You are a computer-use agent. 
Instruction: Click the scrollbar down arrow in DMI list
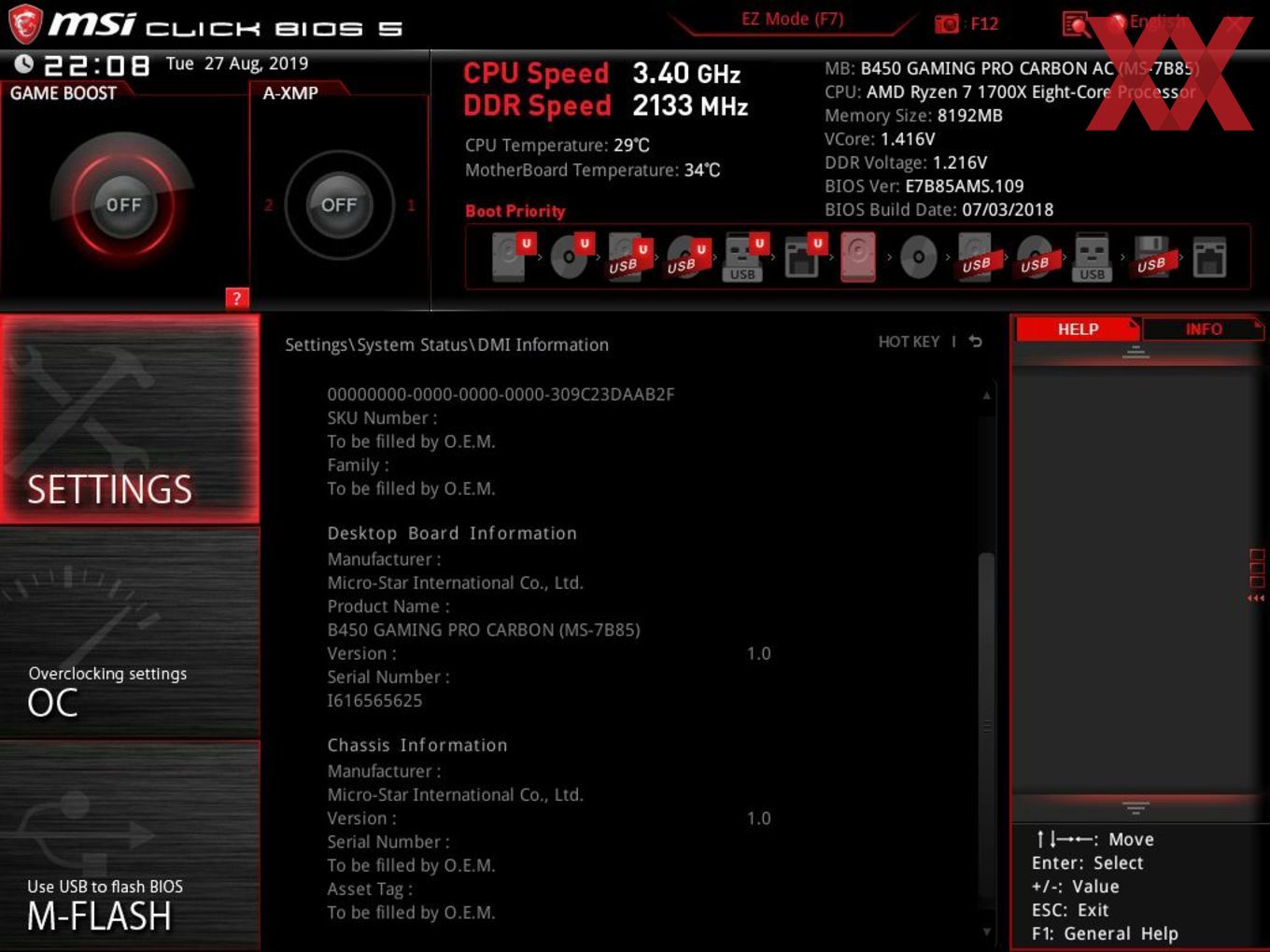986,931
